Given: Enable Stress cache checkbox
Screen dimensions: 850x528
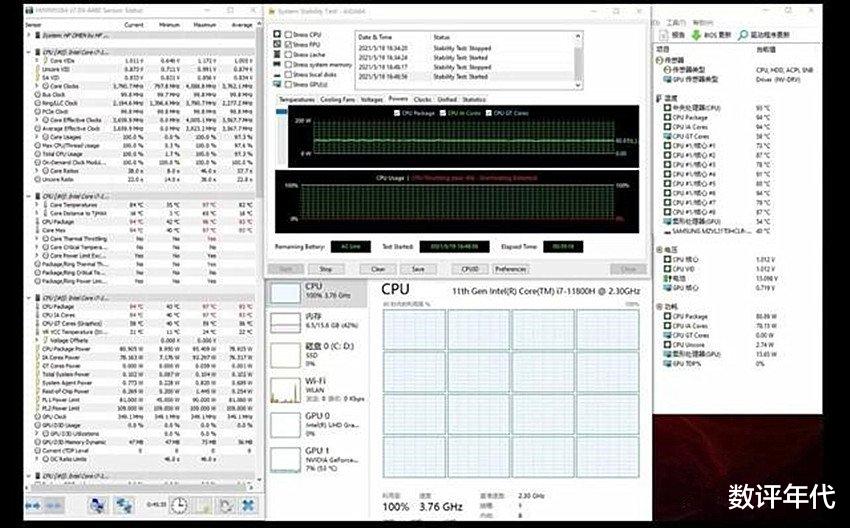Looking at the screenshot, I should (x=288, y=54).
